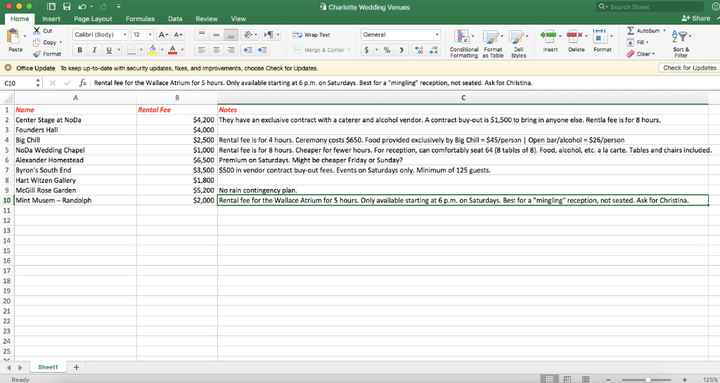
Task: Open Cell Styles gallery
Action: [518, 44]
